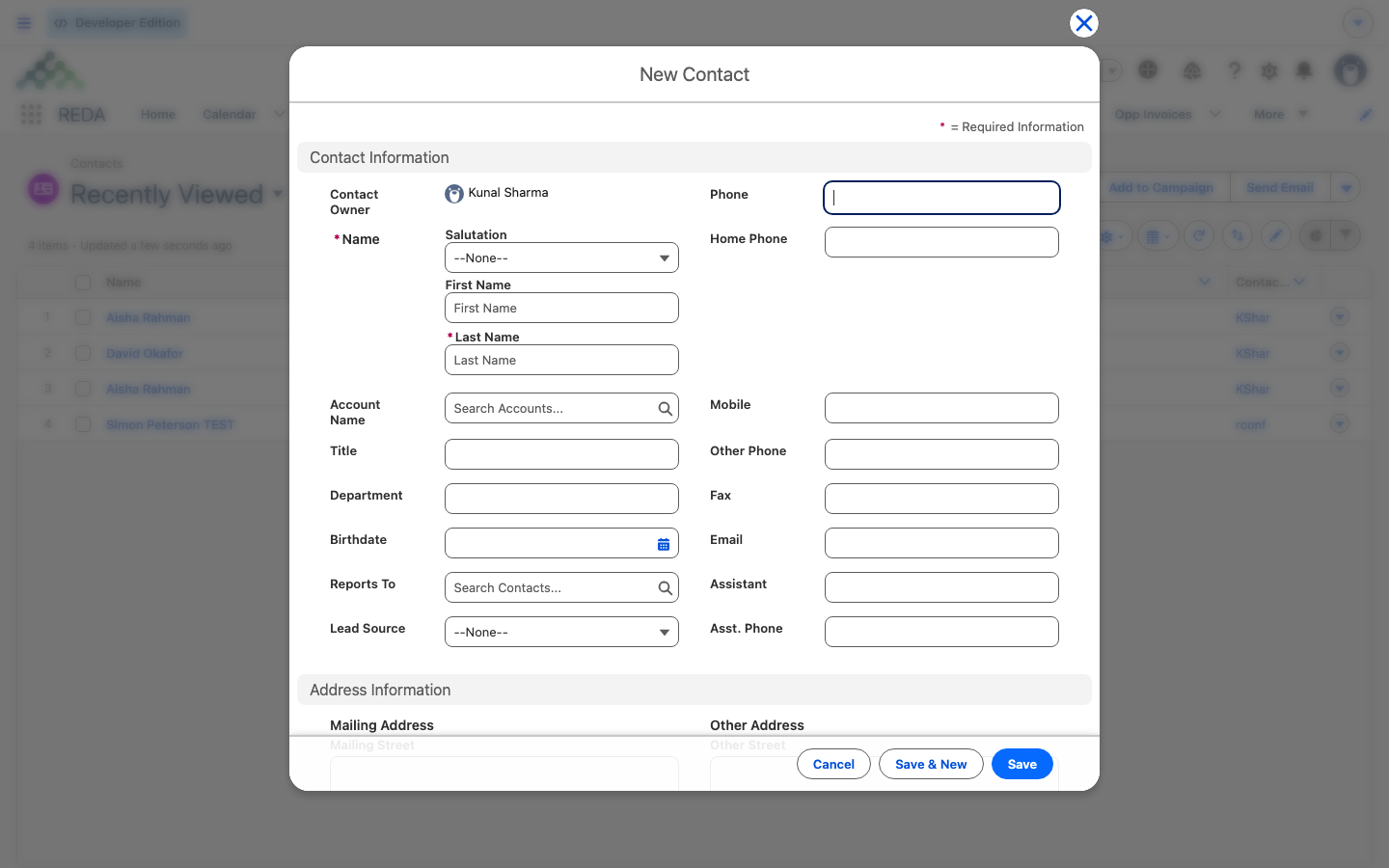The height and width of the screenshot is (868, 1389).
Task: Tick the select-all checkbox in Name header
Action: click(83, 283)
